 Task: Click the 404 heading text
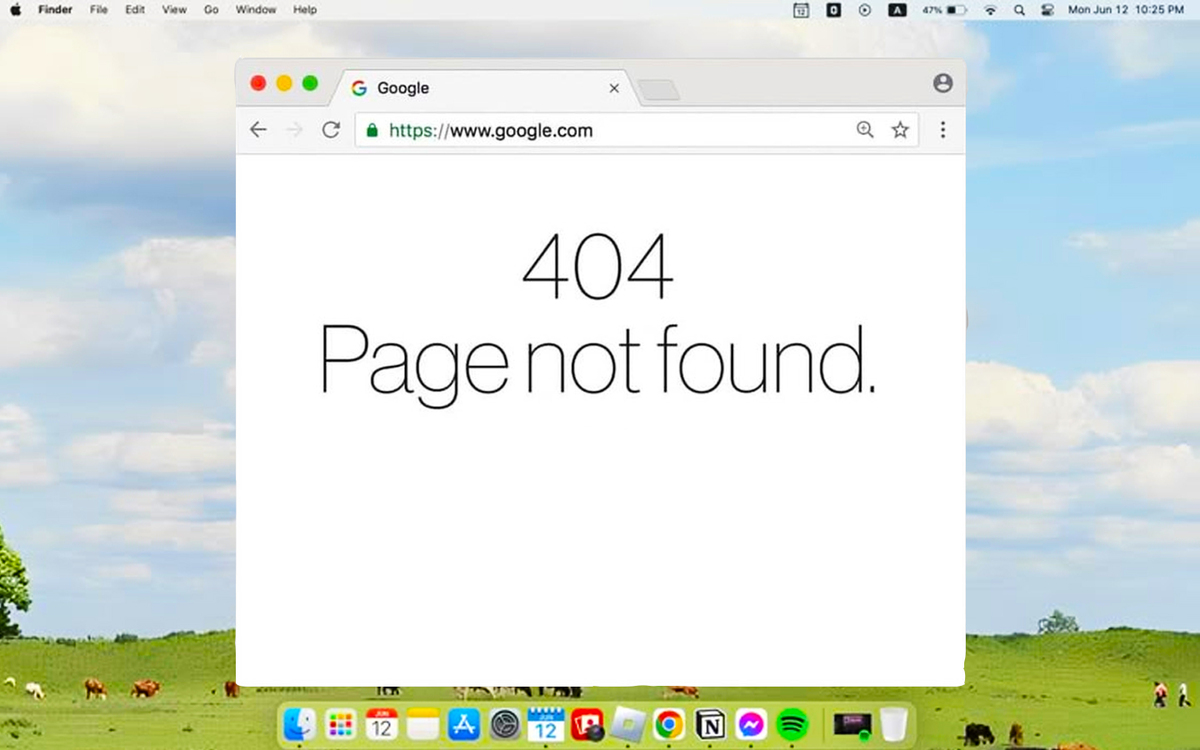(598, 267)
